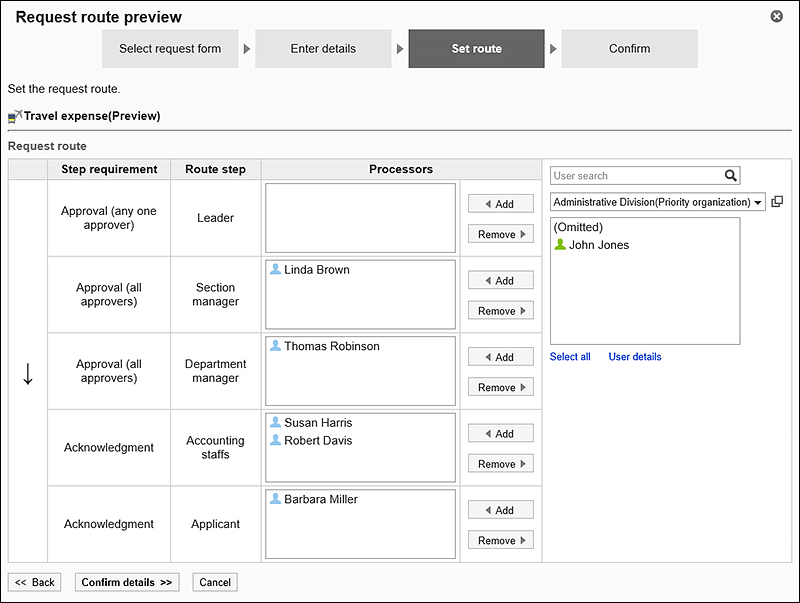The height and width of the screenshot is (603, 800).
Task: Cancel the request route setup
Action: pyautogui.click(x=215, y=582)
